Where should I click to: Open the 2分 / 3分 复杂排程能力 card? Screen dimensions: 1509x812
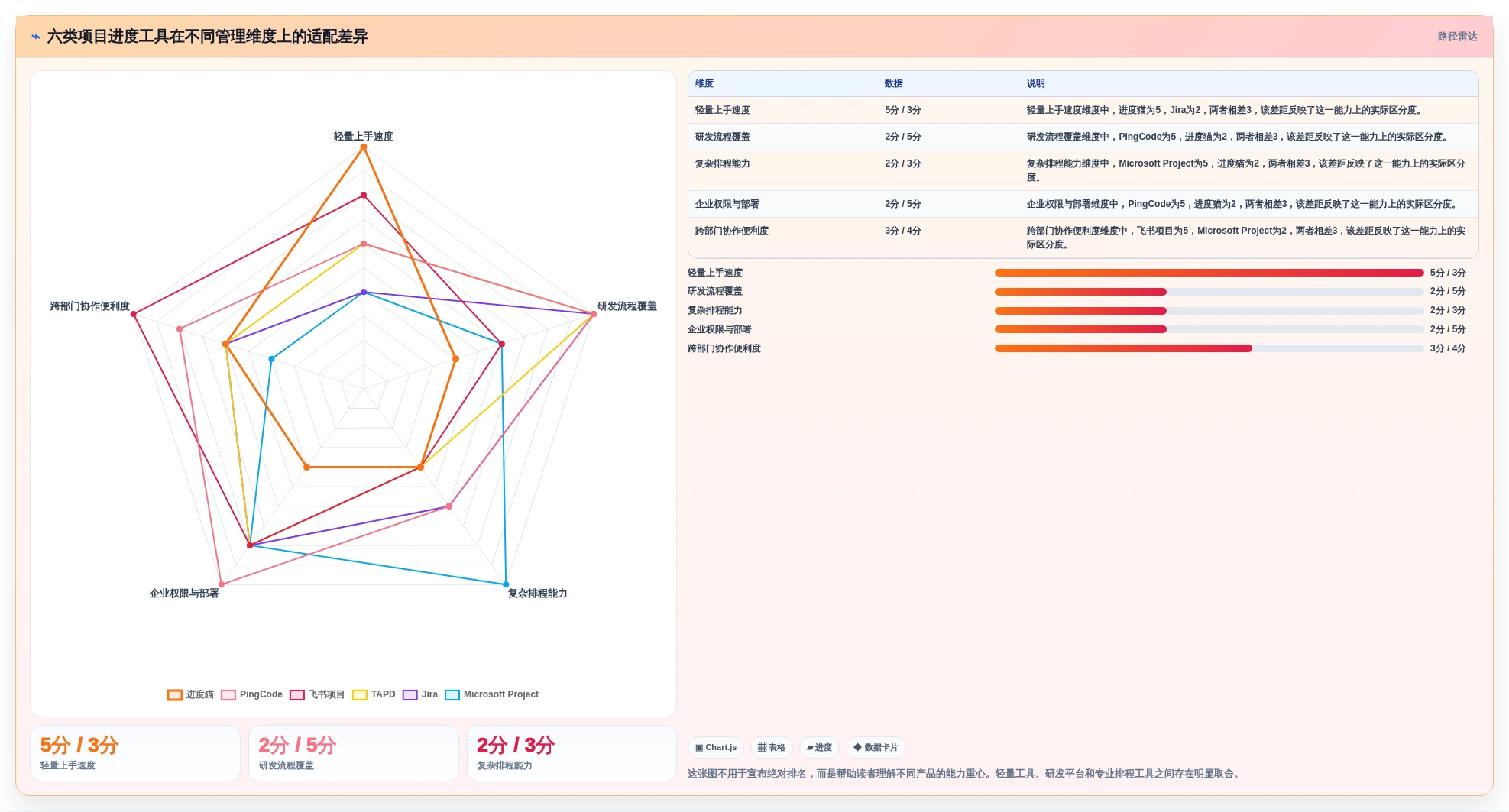pyautogui.click(x=572, y=753)
